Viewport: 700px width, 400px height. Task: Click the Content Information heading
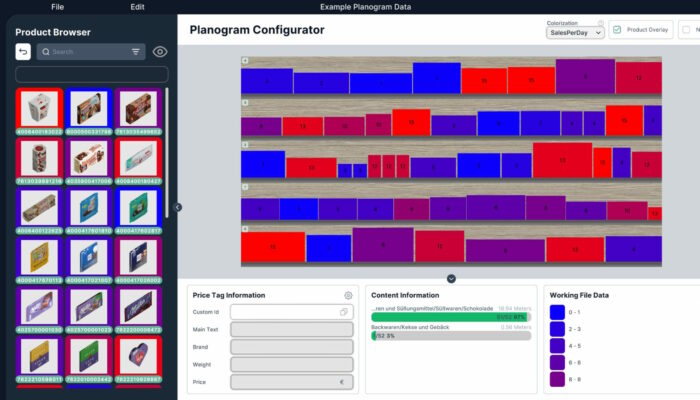tap(405, 295)
